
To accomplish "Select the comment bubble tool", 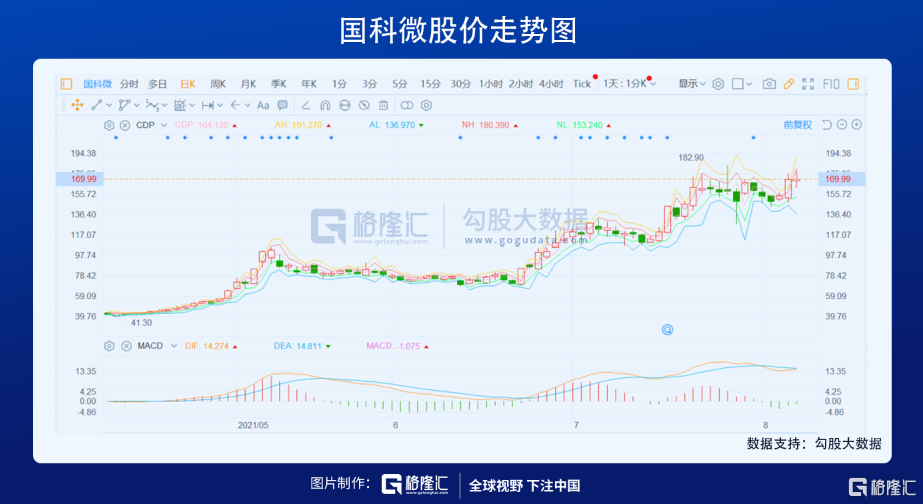I will point(283,105).
